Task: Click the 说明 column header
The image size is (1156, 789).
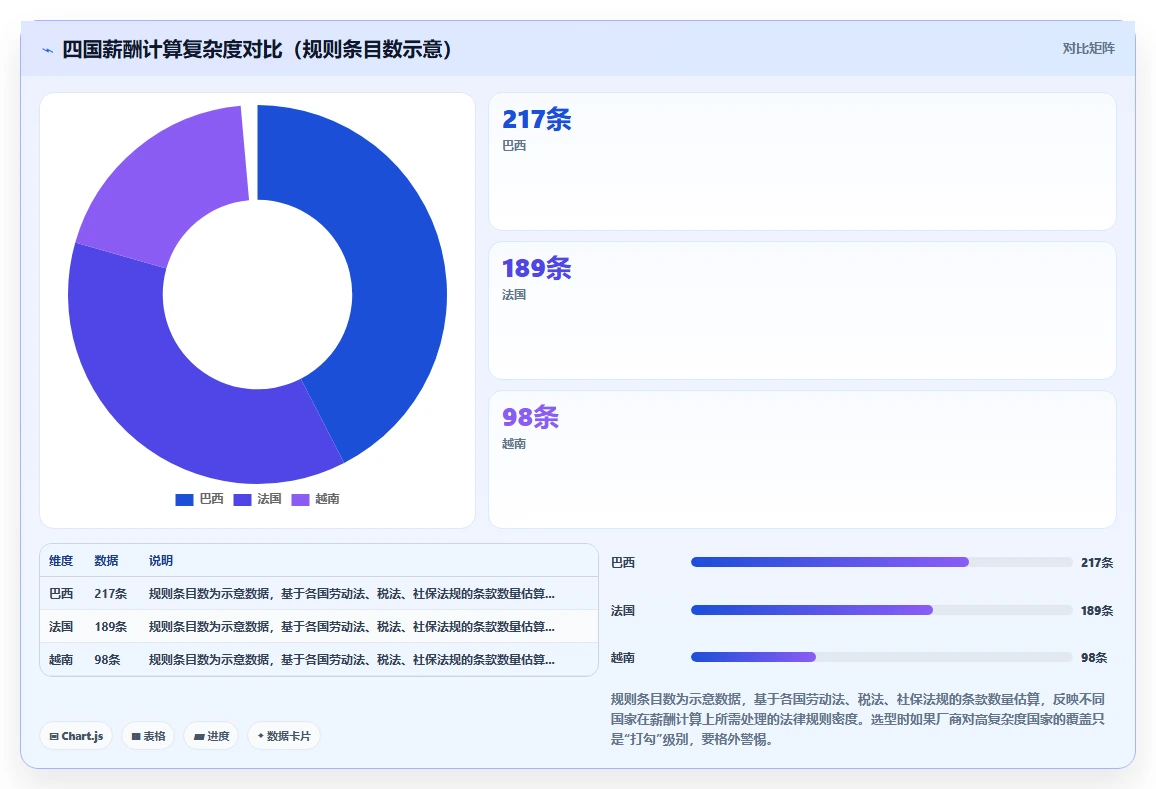Action: pyautogui.click(x=161, y=560)
